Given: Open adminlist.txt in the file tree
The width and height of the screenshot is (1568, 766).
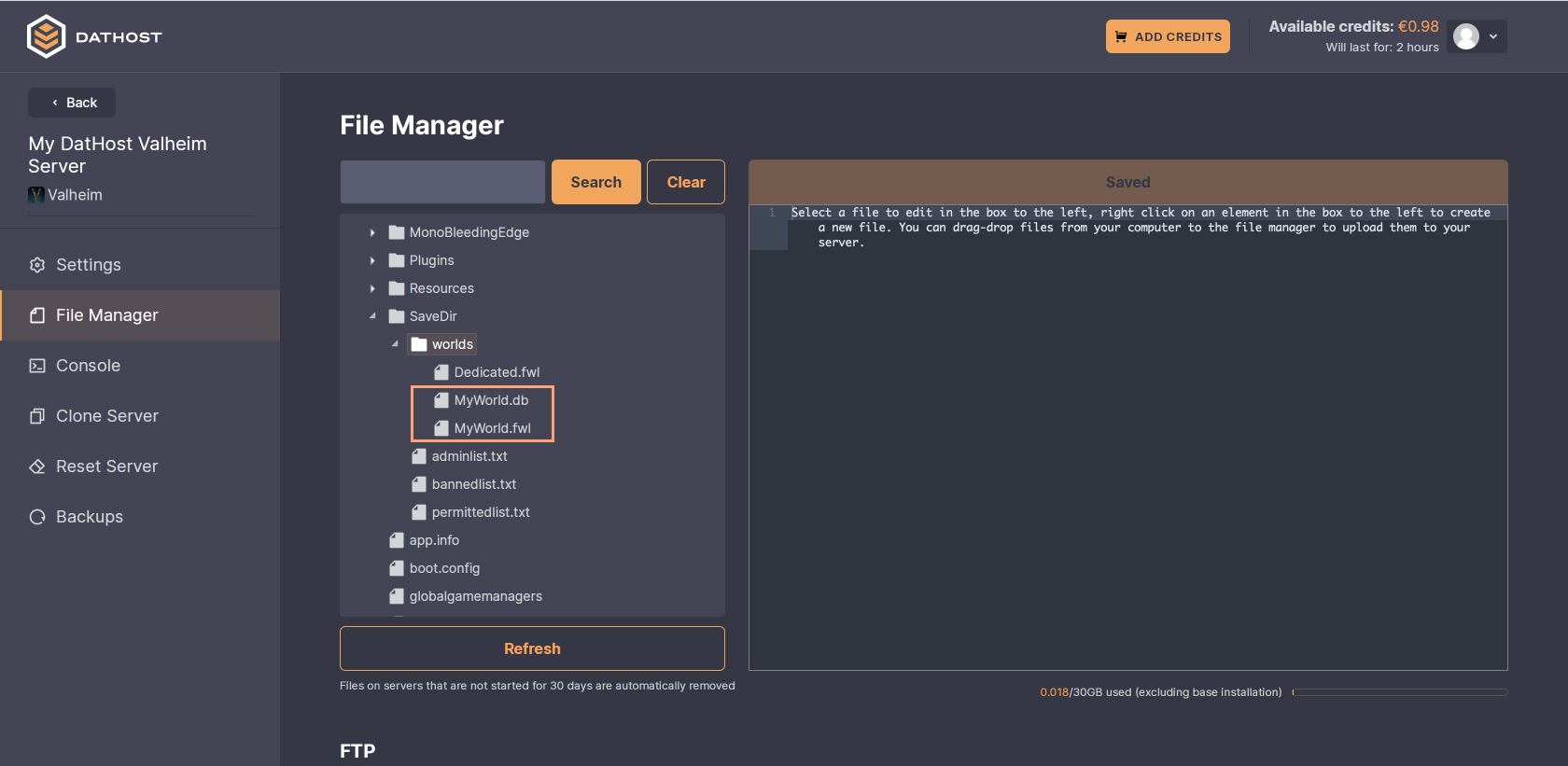Looking at the screenshot, I should (x=469, y=456).
